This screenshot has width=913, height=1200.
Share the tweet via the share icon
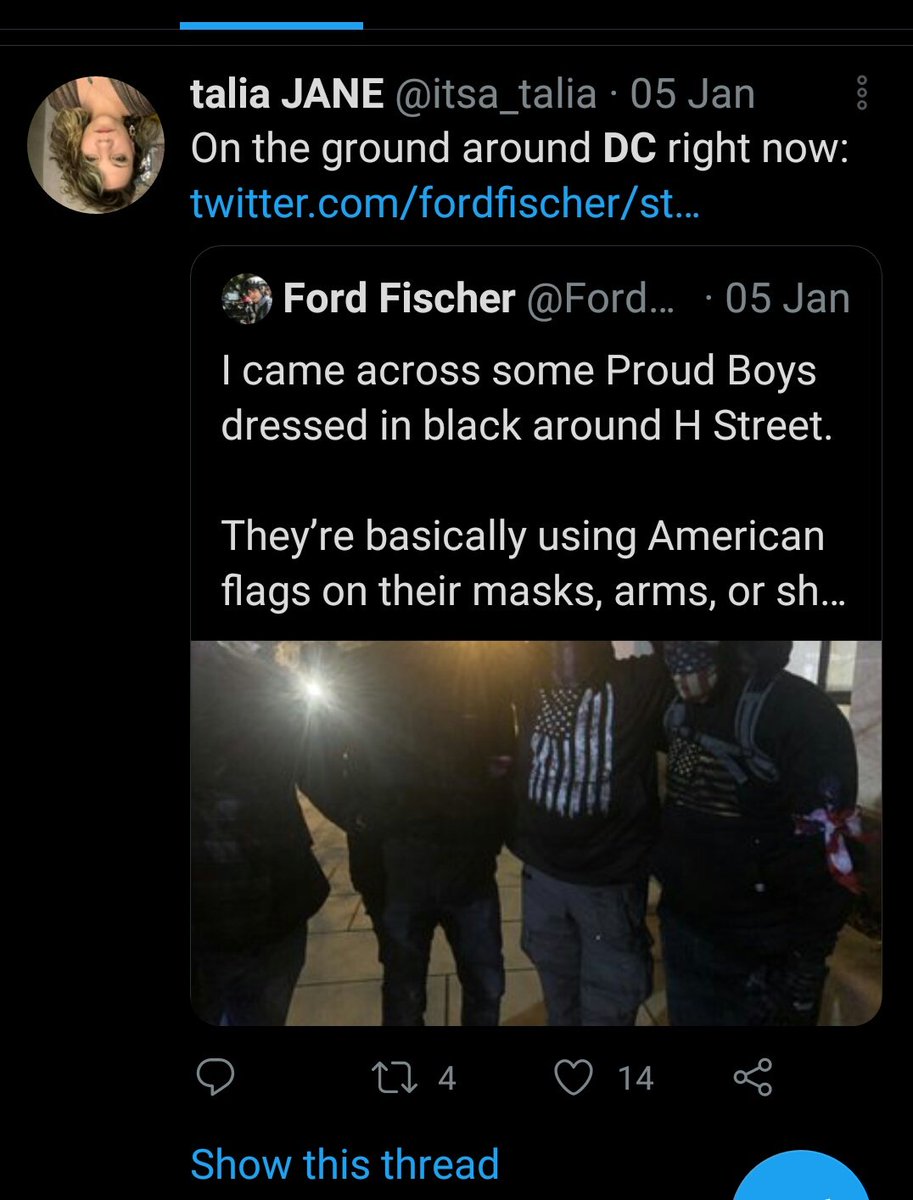752,1076
